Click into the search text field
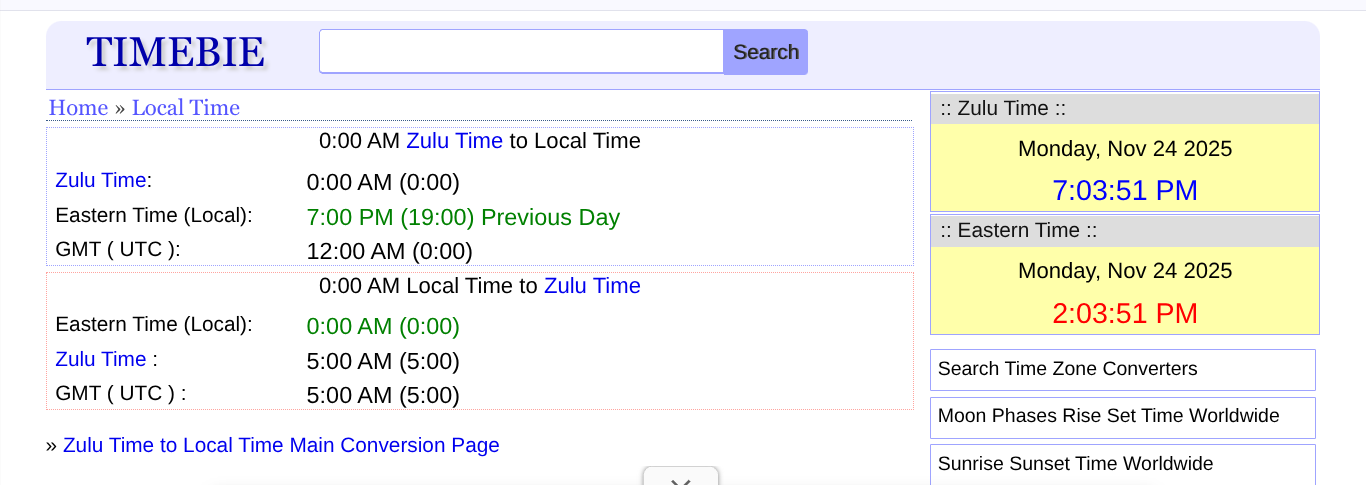The image size is (1366, 485). click(521, 51)
